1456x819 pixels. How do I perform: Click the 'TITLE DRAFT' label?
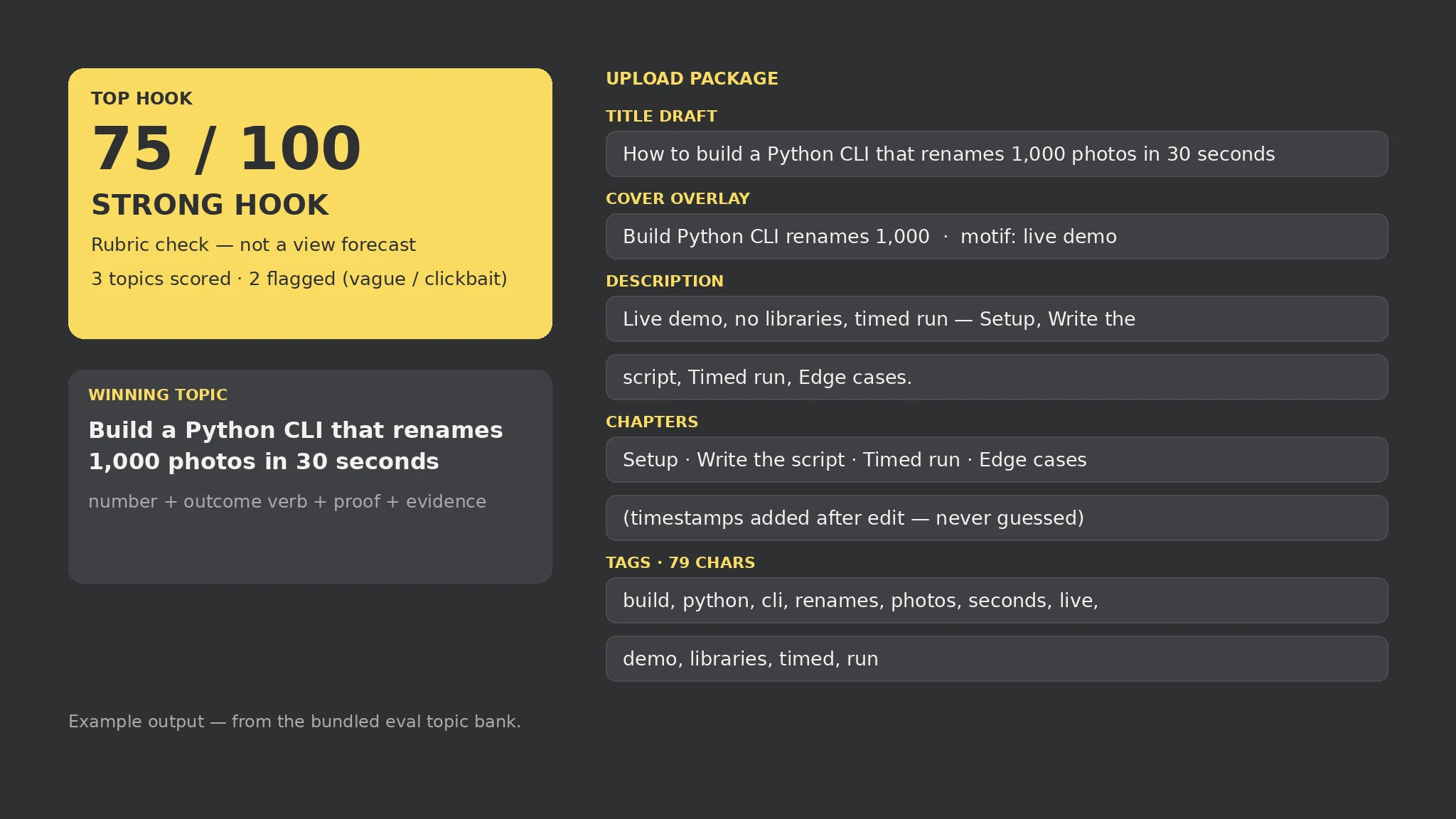(661, 116)
